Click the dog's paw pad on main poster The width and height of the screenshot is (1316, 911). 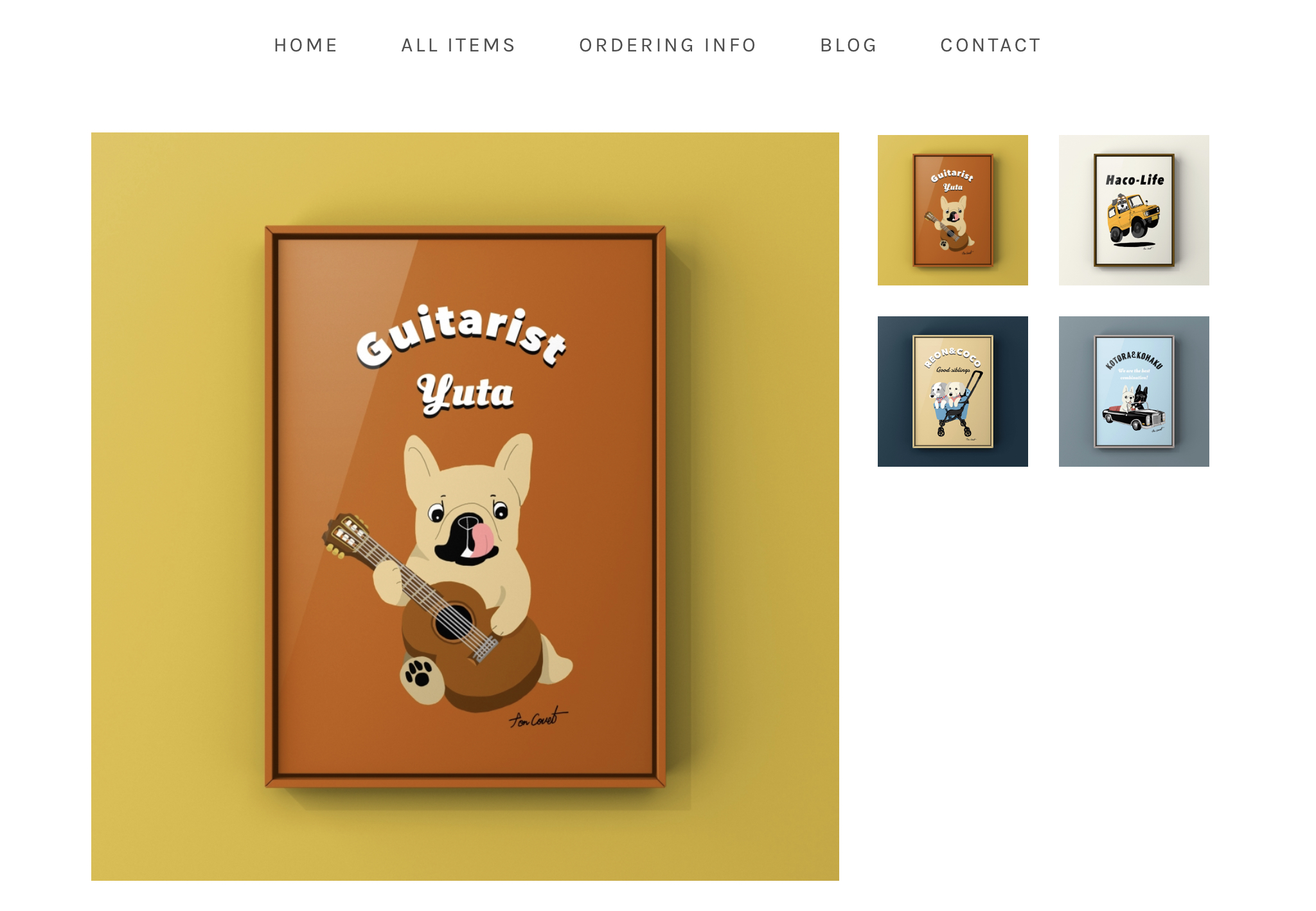tap(419, 673)
